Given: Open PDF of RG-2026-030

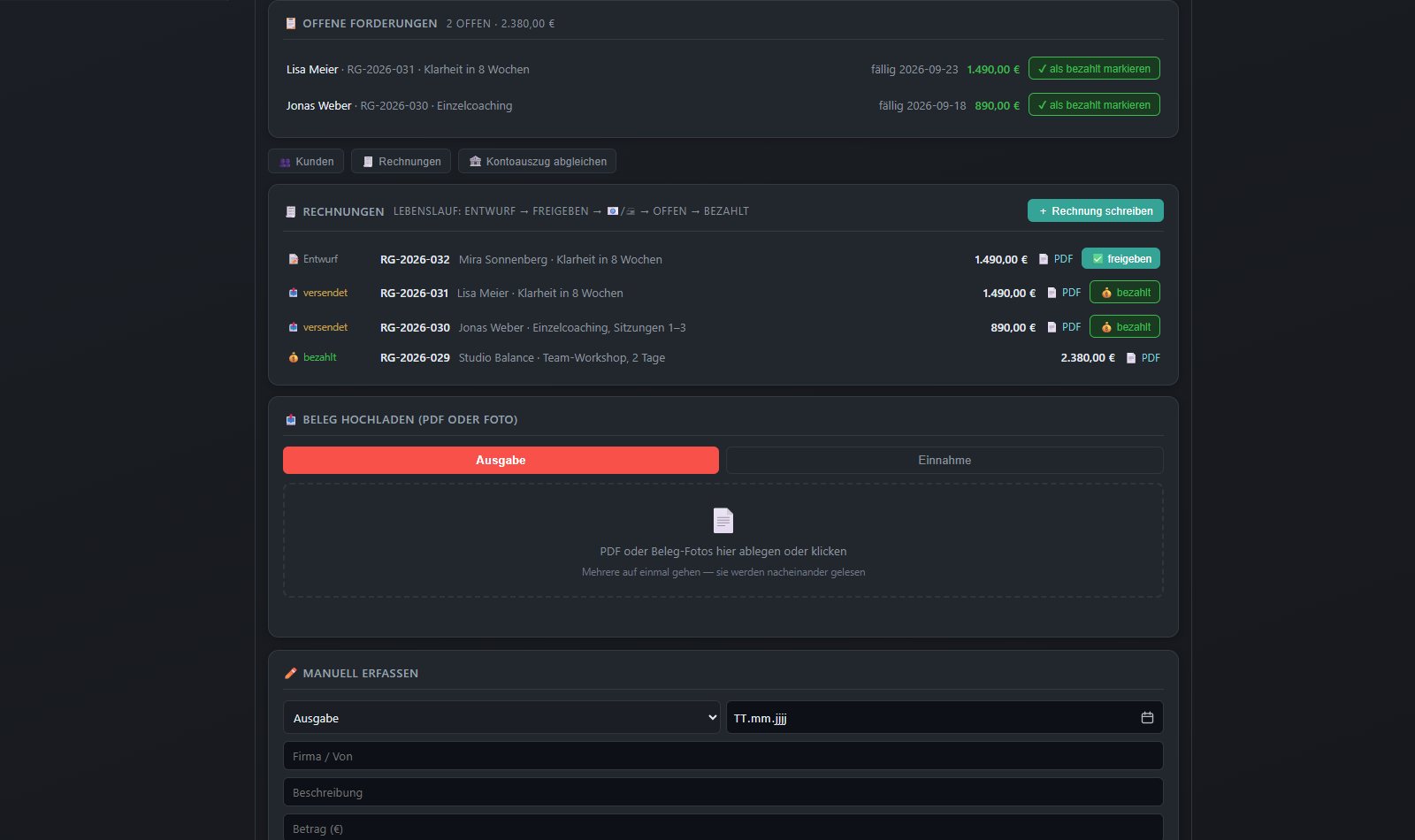Looking at the screenshot, I should point(1064,327).
